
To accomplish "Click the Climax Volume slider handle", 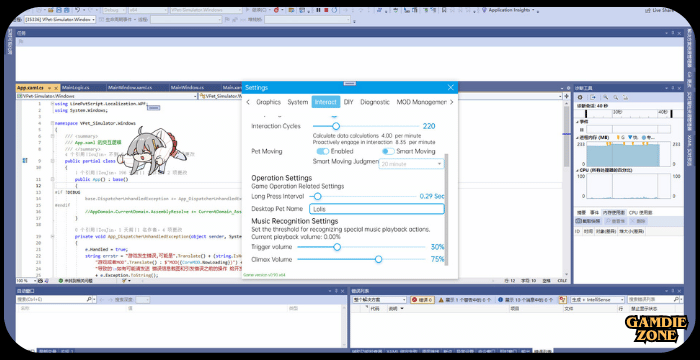I will (379, 260).
